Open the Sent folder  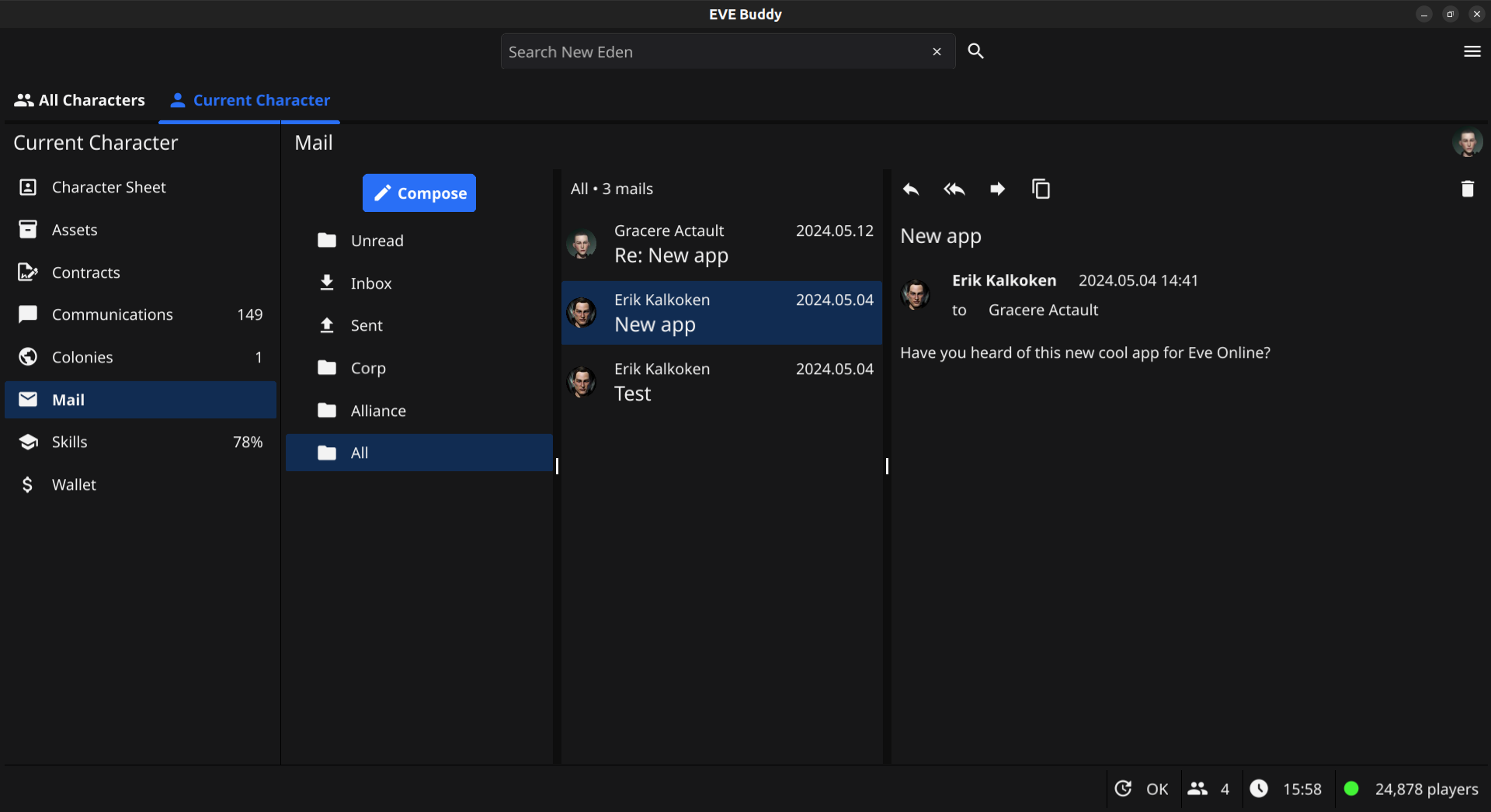[419, 325]
